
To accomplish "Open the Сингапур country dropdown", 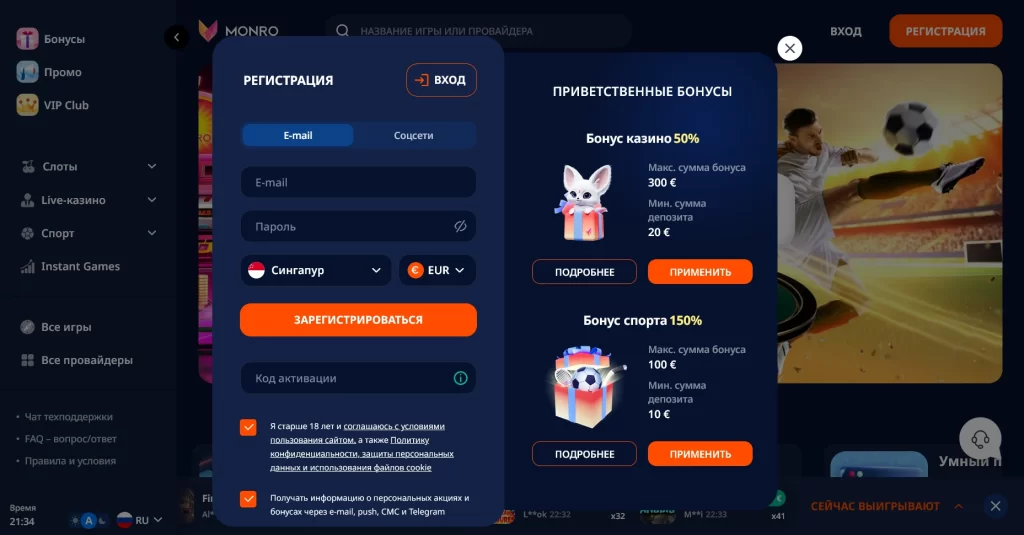I will coord(315,270).
